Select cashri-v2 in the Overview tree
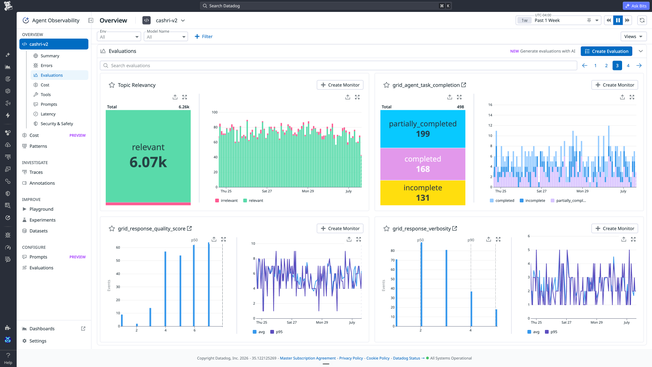 pyautogui.click(x=54, y=44)
